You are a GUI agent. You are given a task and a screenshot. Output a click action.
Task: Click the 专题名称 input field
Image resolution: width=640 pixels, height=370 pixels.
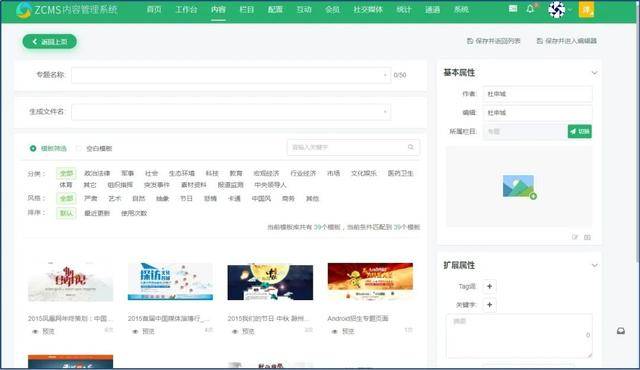(x=231, y=75)
